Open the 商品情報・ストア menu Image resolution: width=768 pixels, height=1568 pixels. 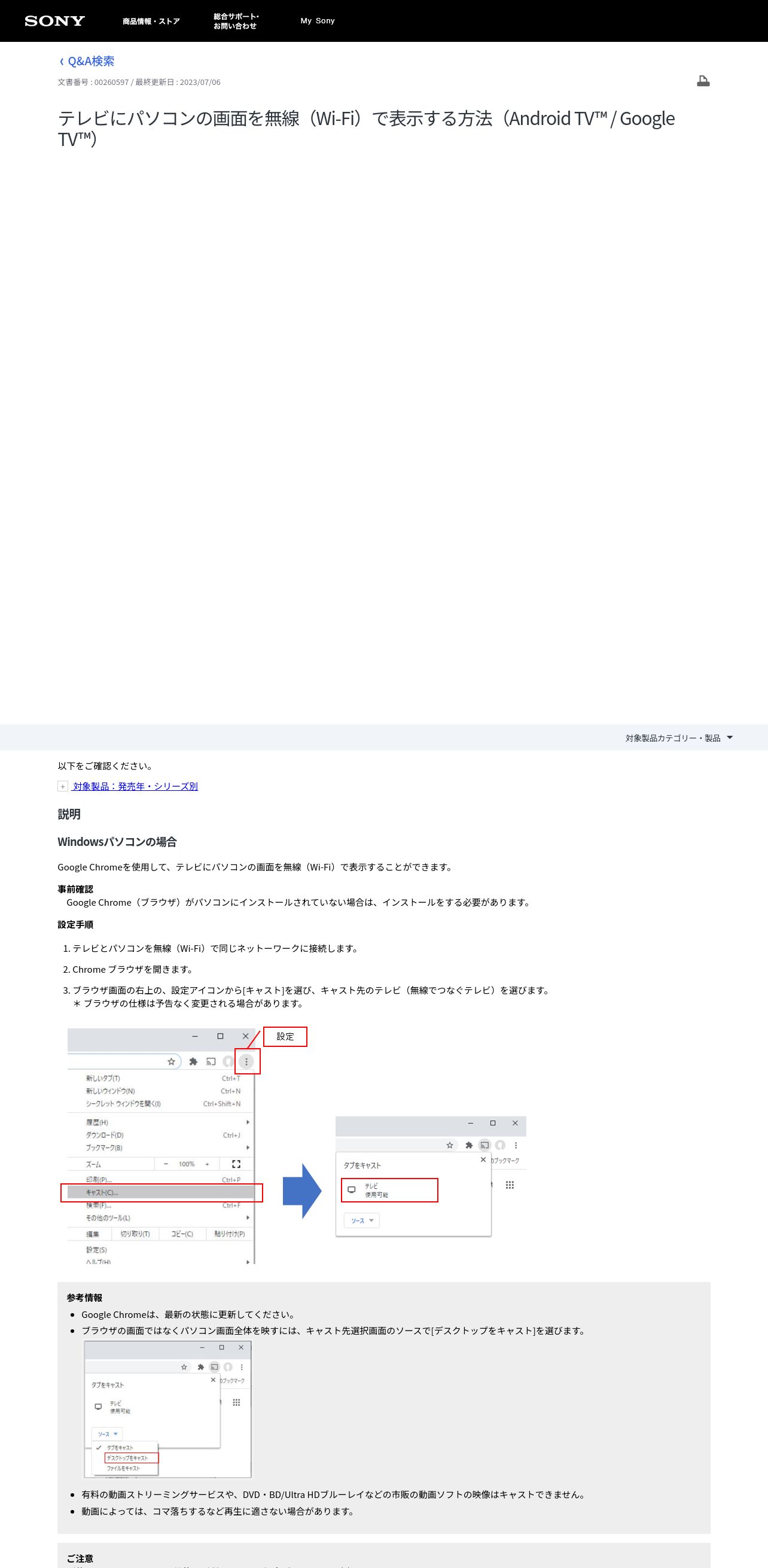(x=151, y=22)
